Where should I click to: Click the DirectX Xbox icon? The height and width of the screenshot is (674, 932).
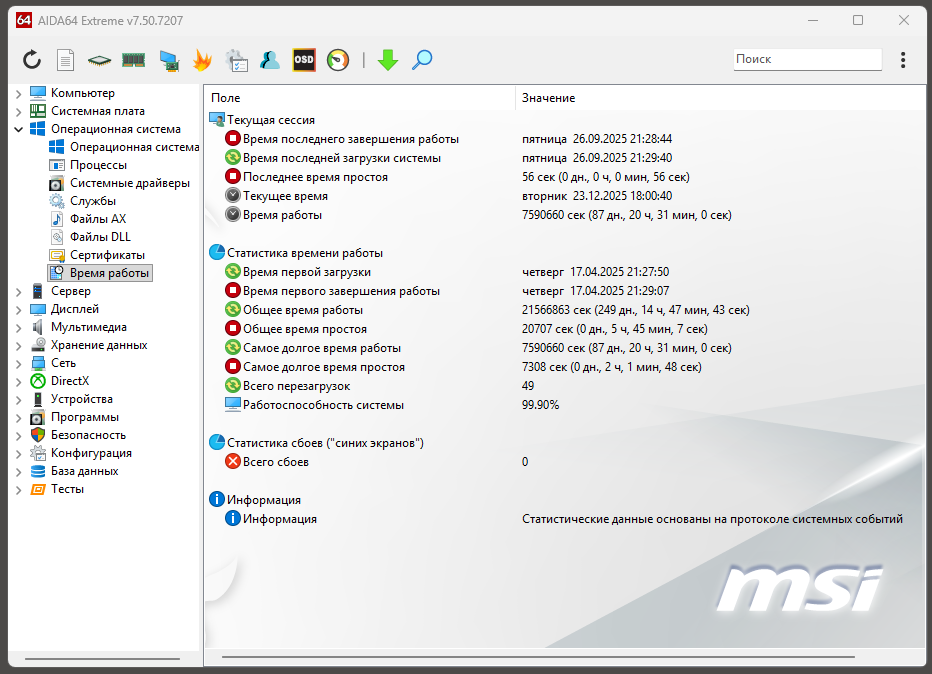(38, 381)
